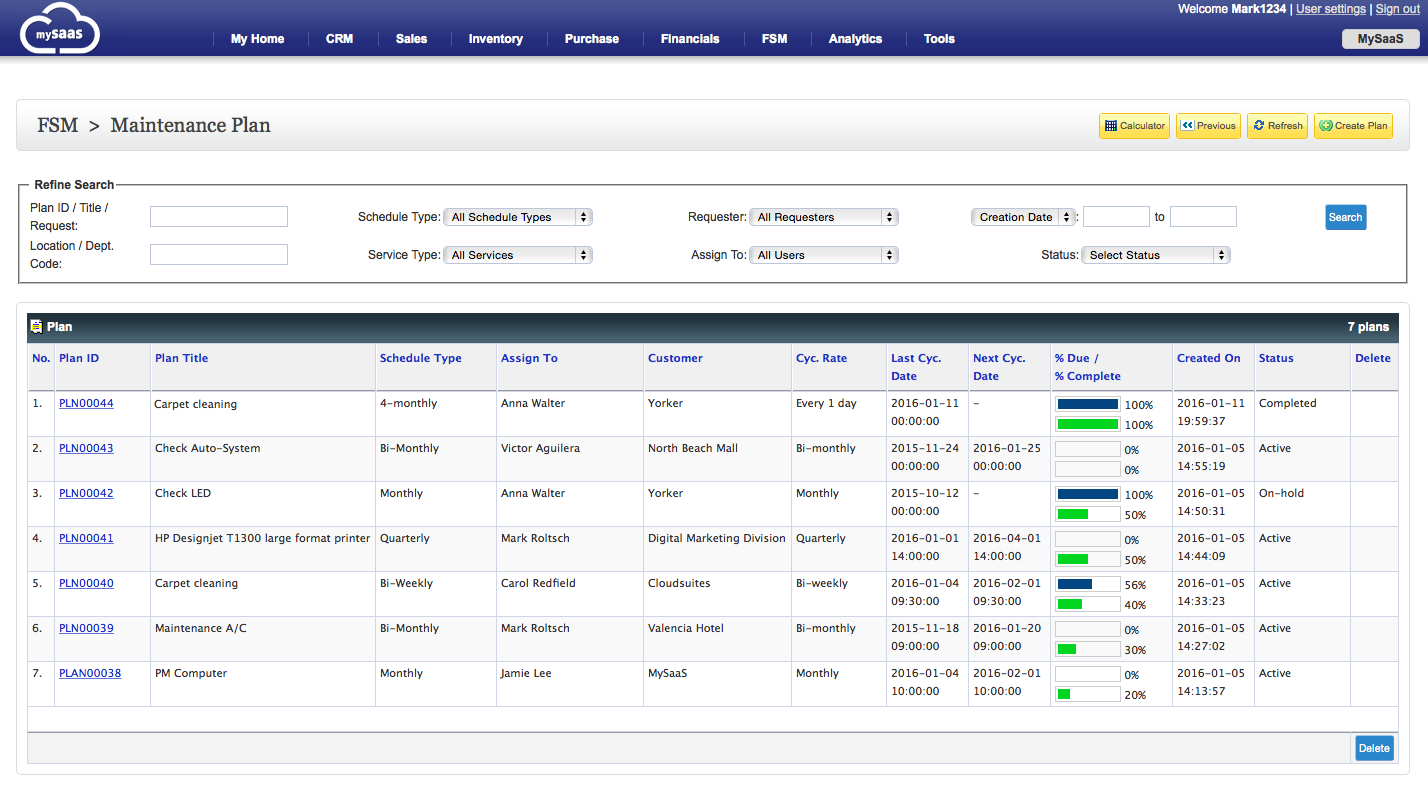
Task: Open the Assign To users dropdown
Action: (824, 255)
